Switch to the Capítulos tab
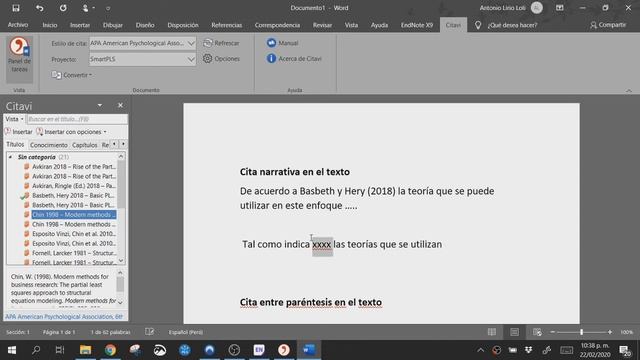 84,145
